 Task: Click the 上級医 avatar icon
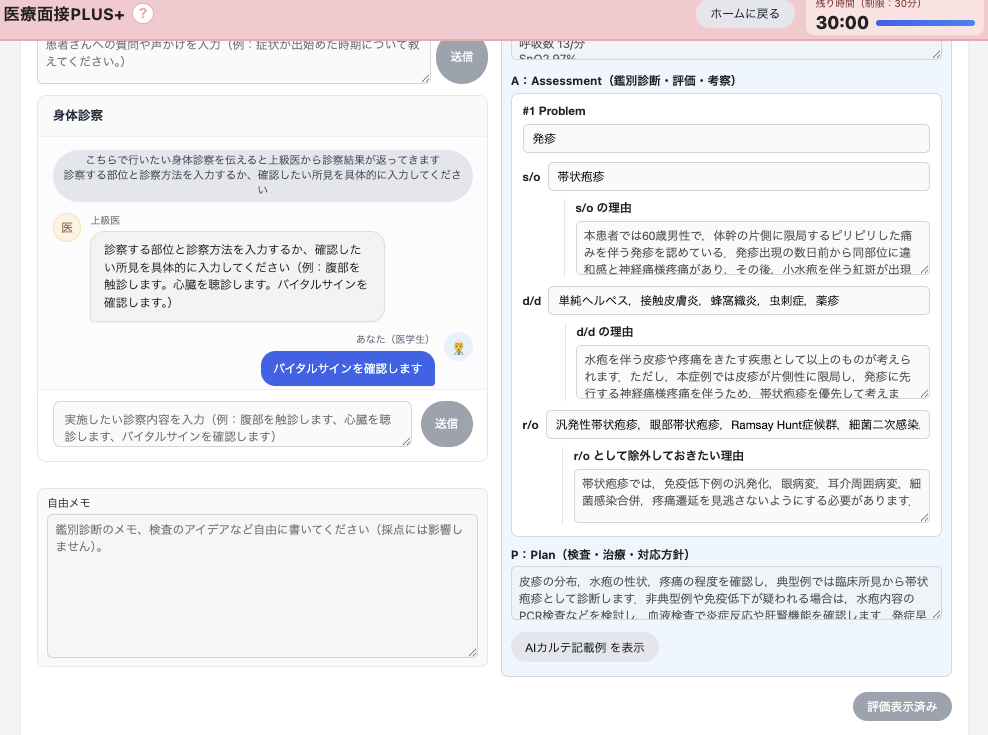coord(67,228)
